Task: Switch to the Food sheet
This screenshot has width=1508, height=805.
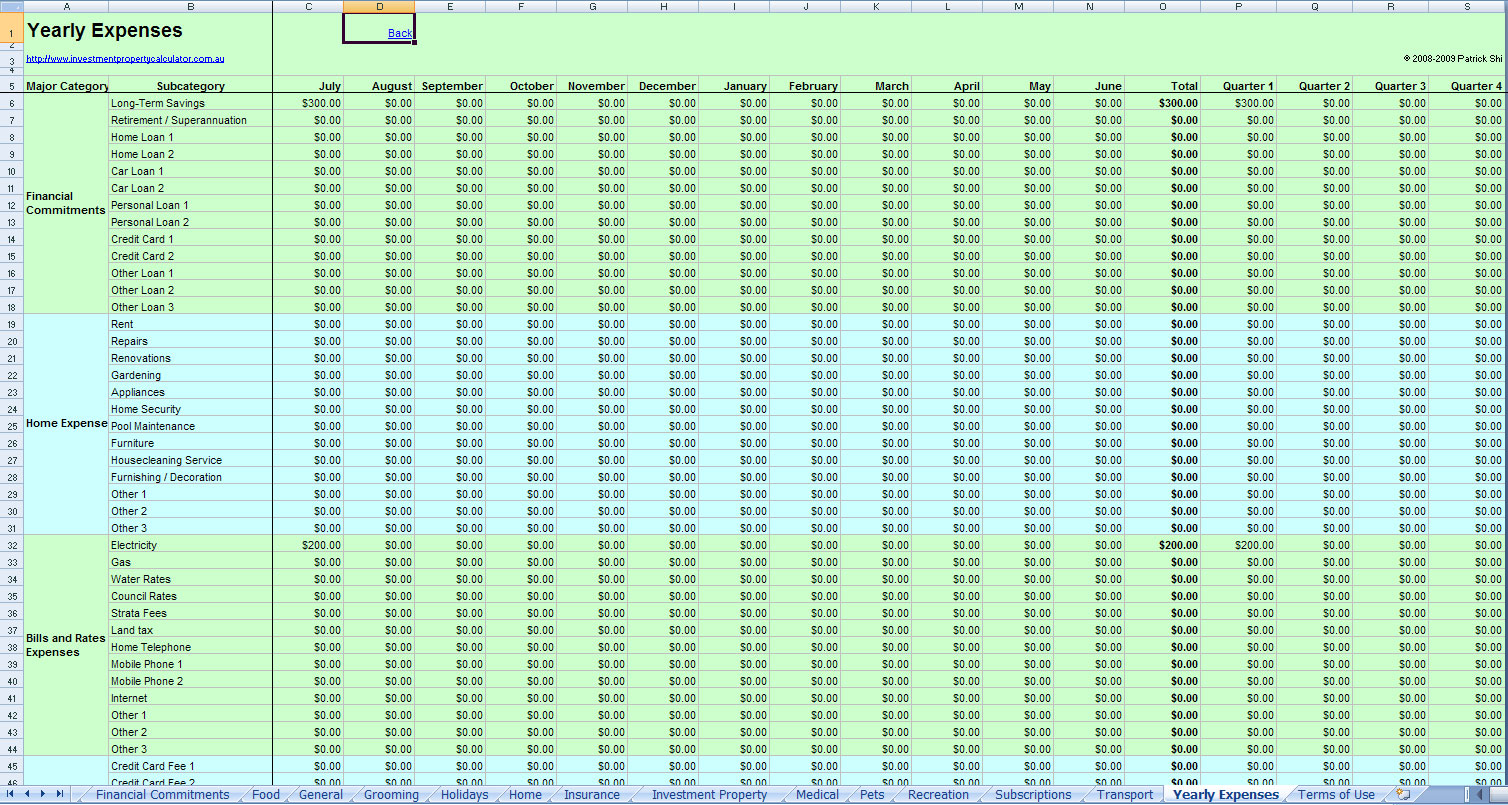Action: coord(265,794)
